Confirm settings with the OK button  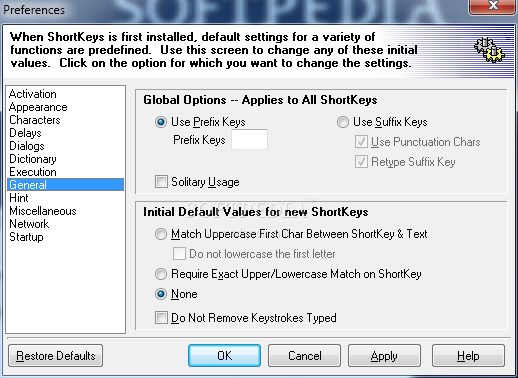coord(224,356)
